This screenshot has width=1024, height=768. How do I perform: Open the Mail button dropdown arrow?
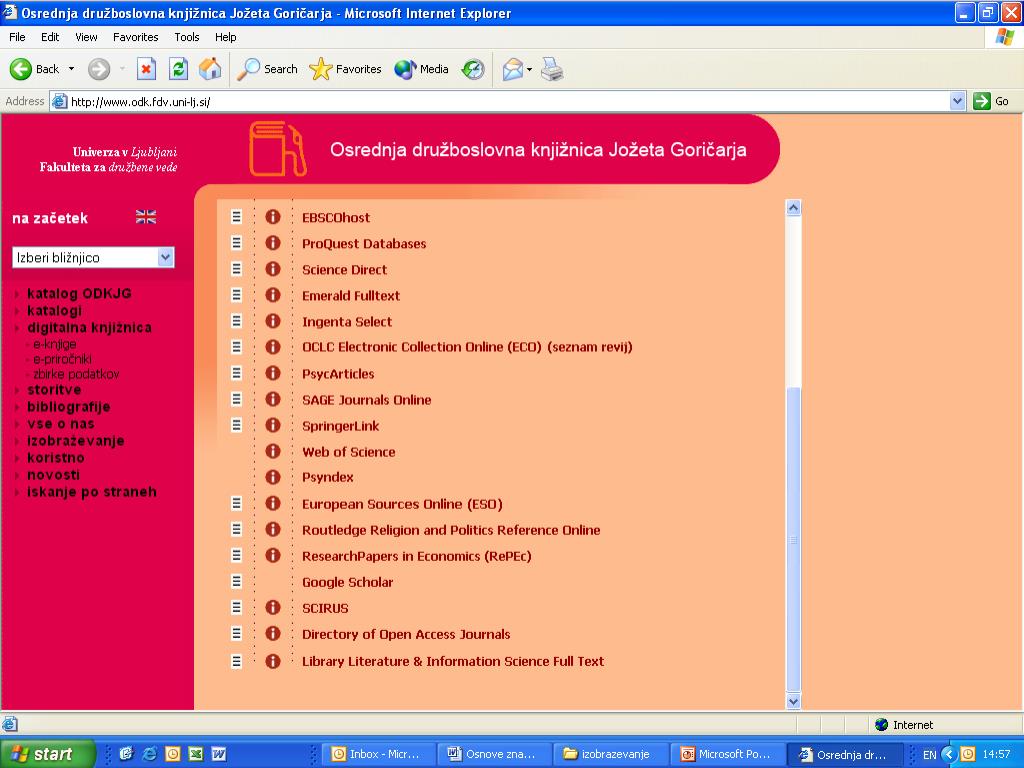(x=530, y=69)
